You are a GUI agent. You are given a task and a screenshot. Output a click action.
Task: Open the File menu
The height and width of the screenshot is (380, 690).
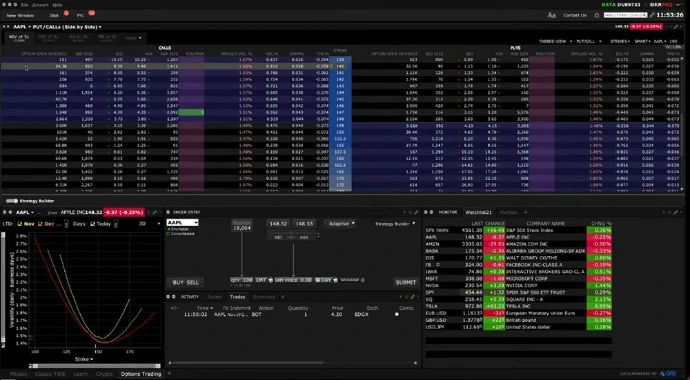click(24, 5)
